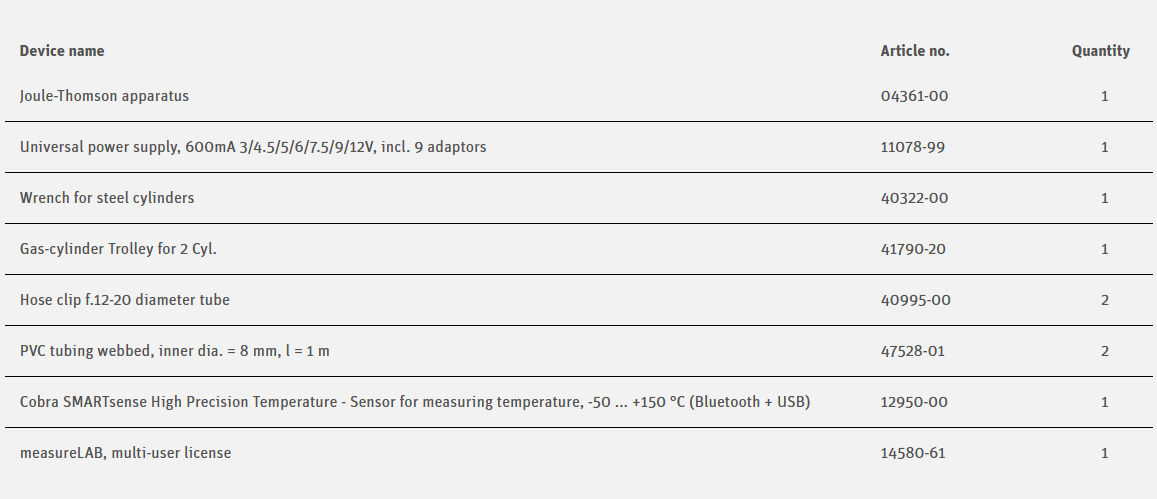
Task: Click article number 11078-99
Action: [x=912, y=147]
